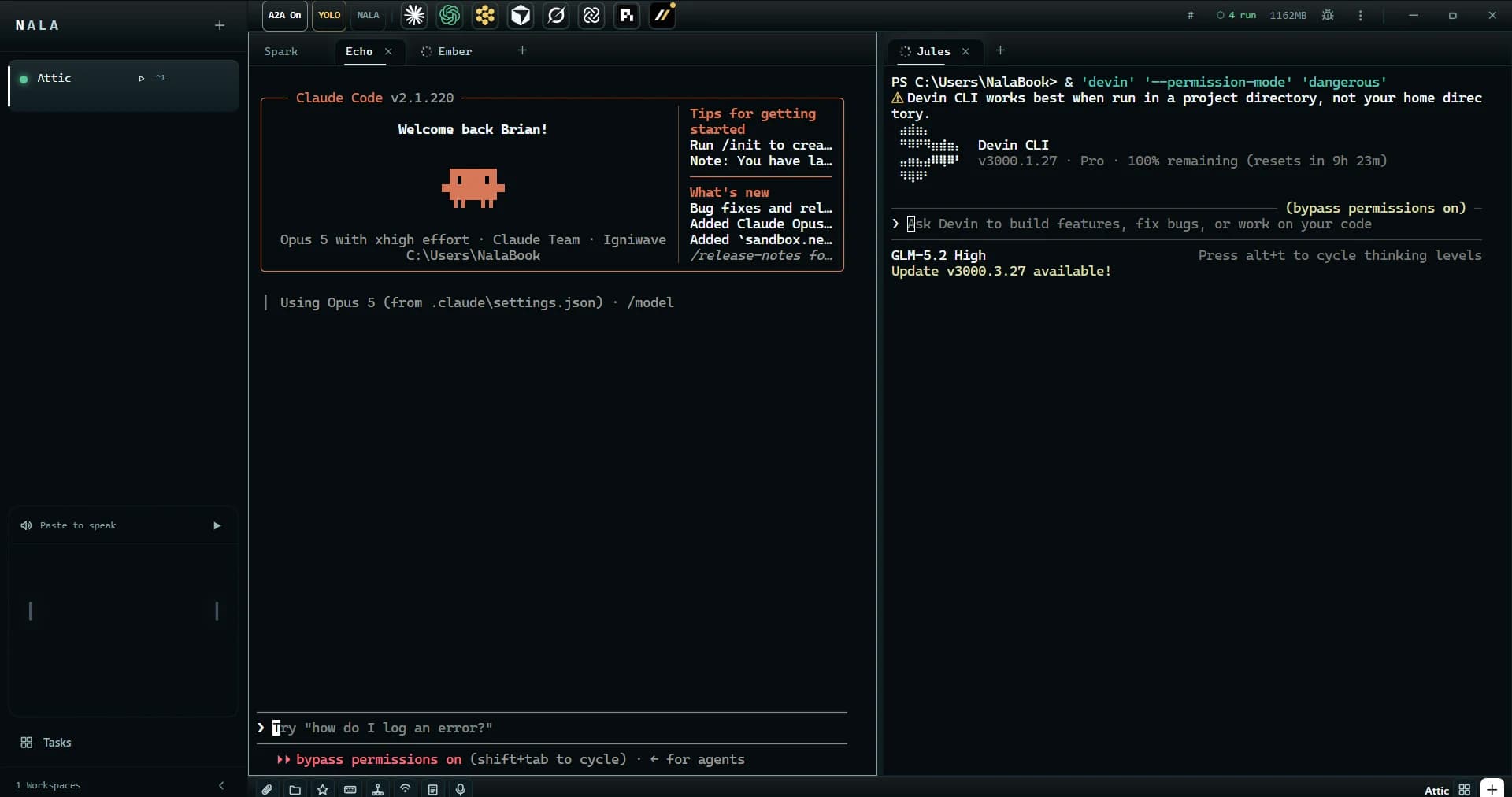Click the NALA toolbar button
Viewport: 1512px width, 797px height.
point(368,15)
